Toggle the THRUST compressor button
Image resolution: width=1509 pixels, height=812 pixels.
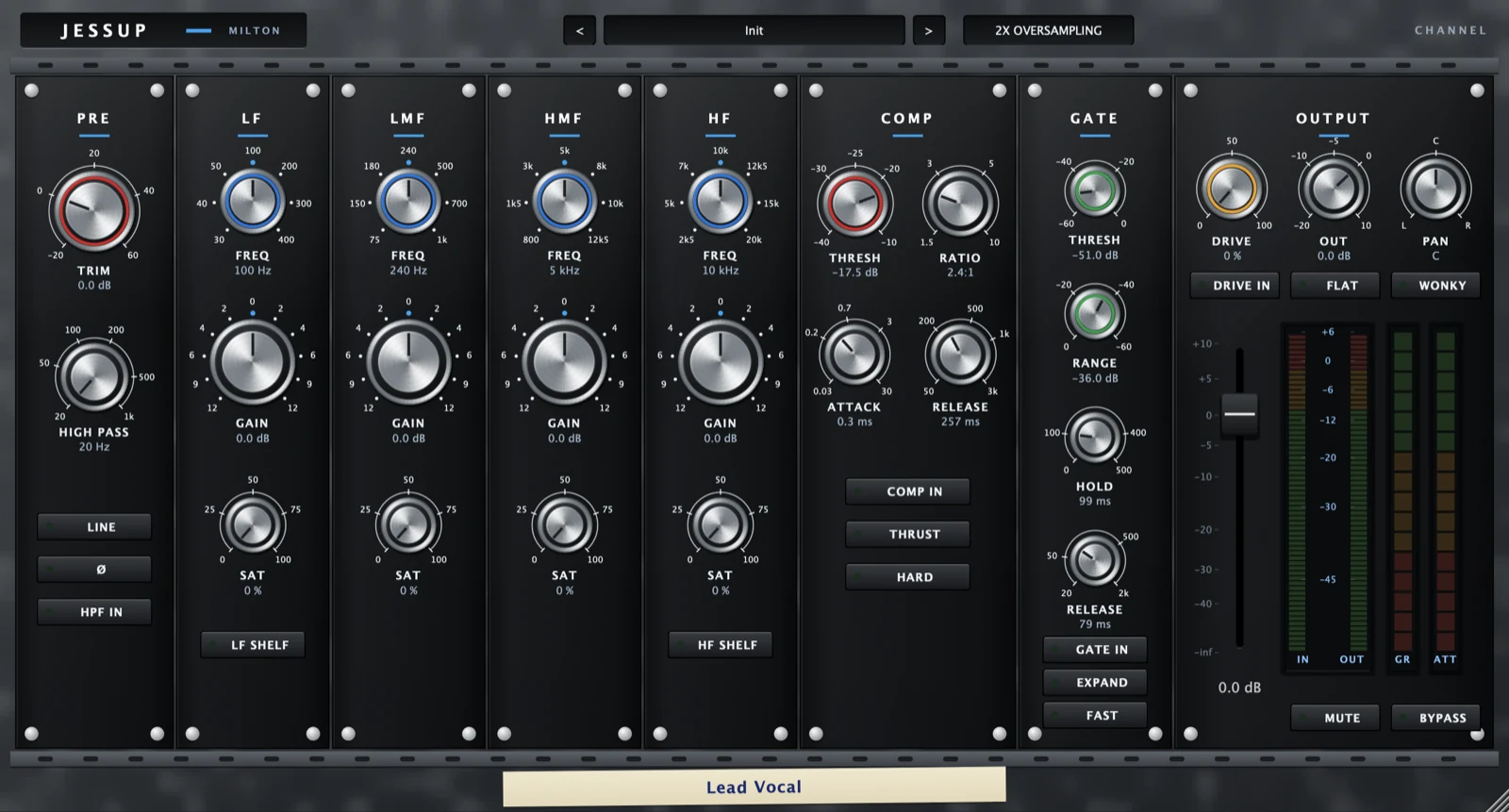coord(907,534)
